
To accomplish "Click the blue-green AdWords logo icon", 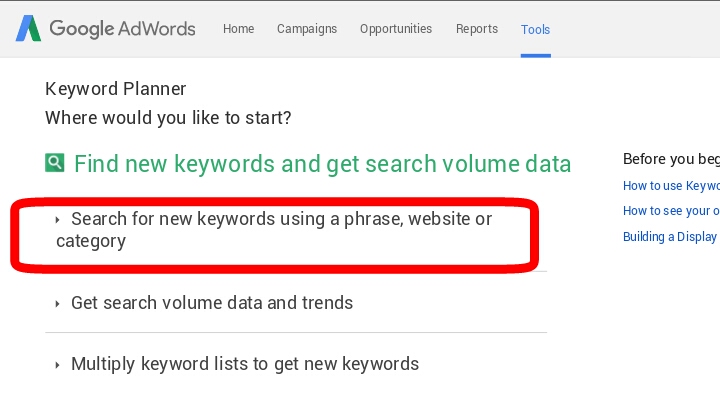I will (x=28, y=28).
